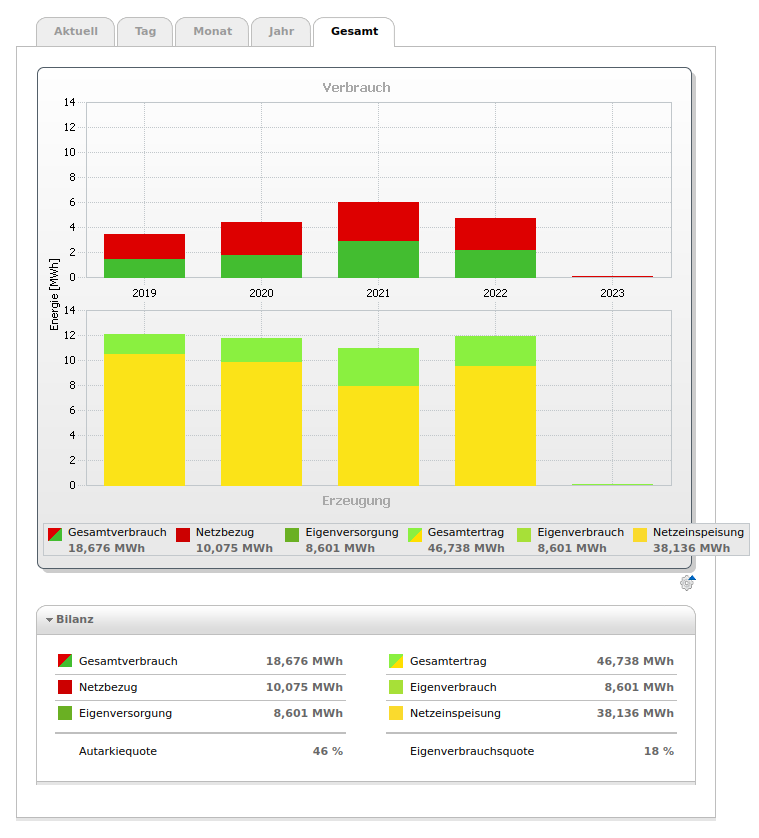The height and width of the screenshot is (838, 759).
Task: Click the yellow Netzeinspeisung icon in Bilanz
Action: coord(395,713)
